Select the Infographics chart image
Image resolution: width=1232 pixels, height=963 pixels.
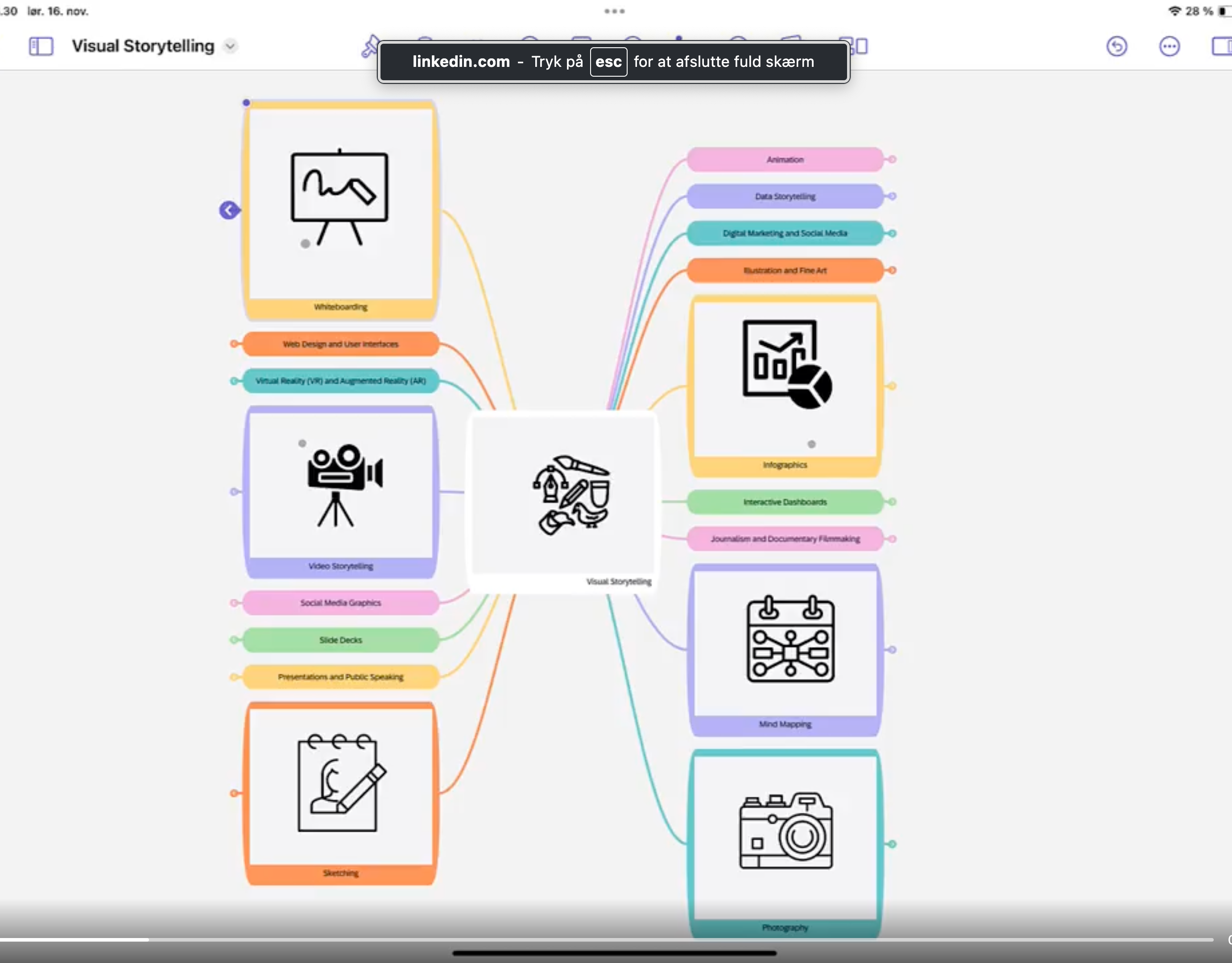coord(787,364)
